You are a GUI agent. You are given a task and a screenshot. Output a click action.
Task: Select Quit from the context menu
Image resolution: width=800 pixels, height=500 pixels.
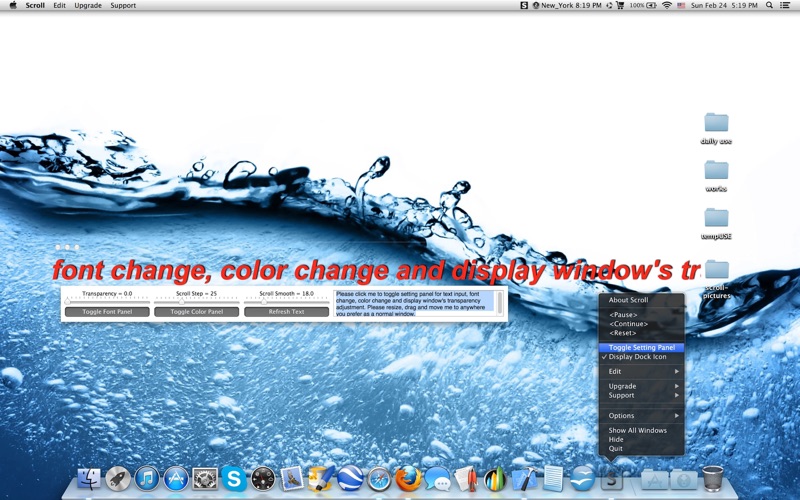point(616,448)
